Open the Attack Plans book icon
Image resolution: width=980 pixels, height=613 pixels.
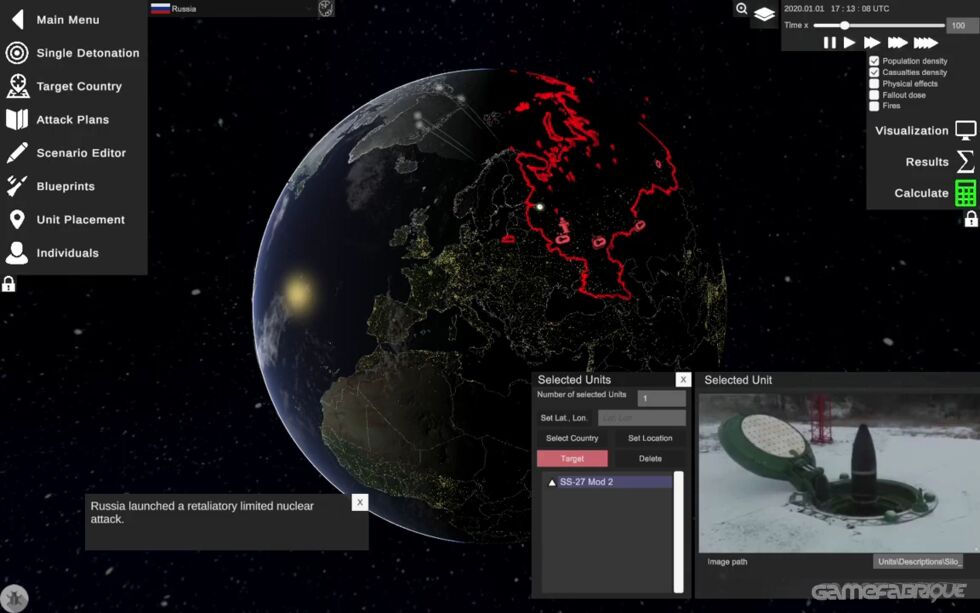point(17,119)
